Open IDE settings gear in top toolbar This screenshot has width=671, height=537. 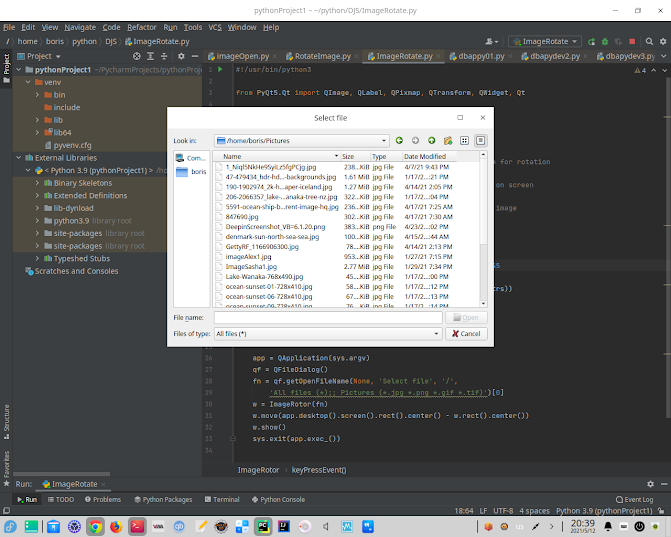pyautogui.click(x=663, y=42)
